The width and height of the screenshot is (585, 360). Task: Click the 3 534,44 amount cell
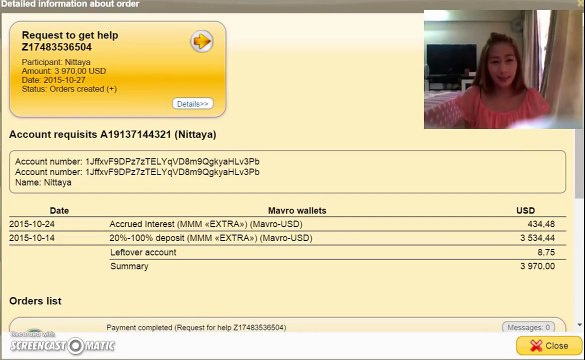[x=538, y=238]
